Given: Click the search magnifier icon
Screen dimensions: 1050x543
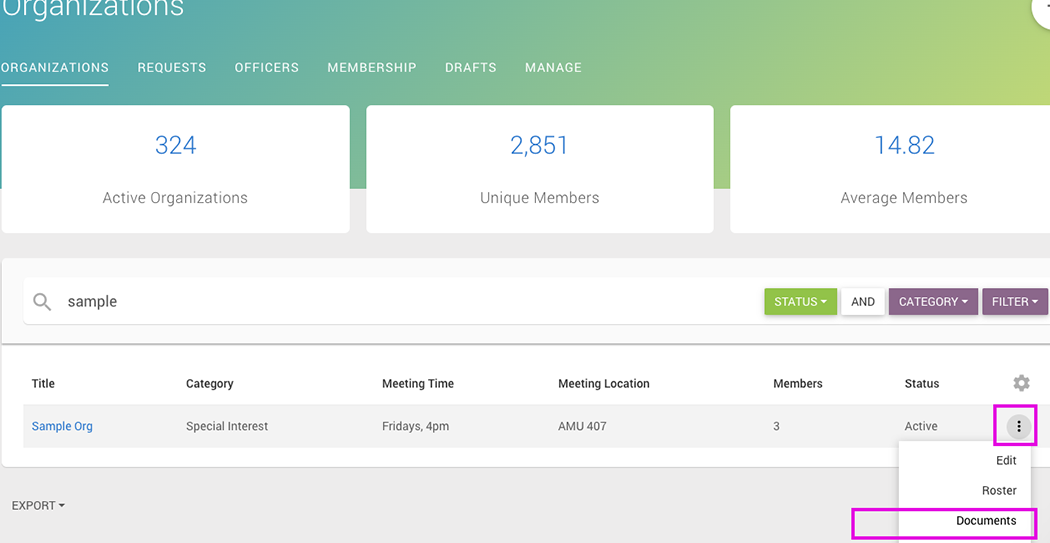Looking at the screenshot, I should tap(42, 302).
